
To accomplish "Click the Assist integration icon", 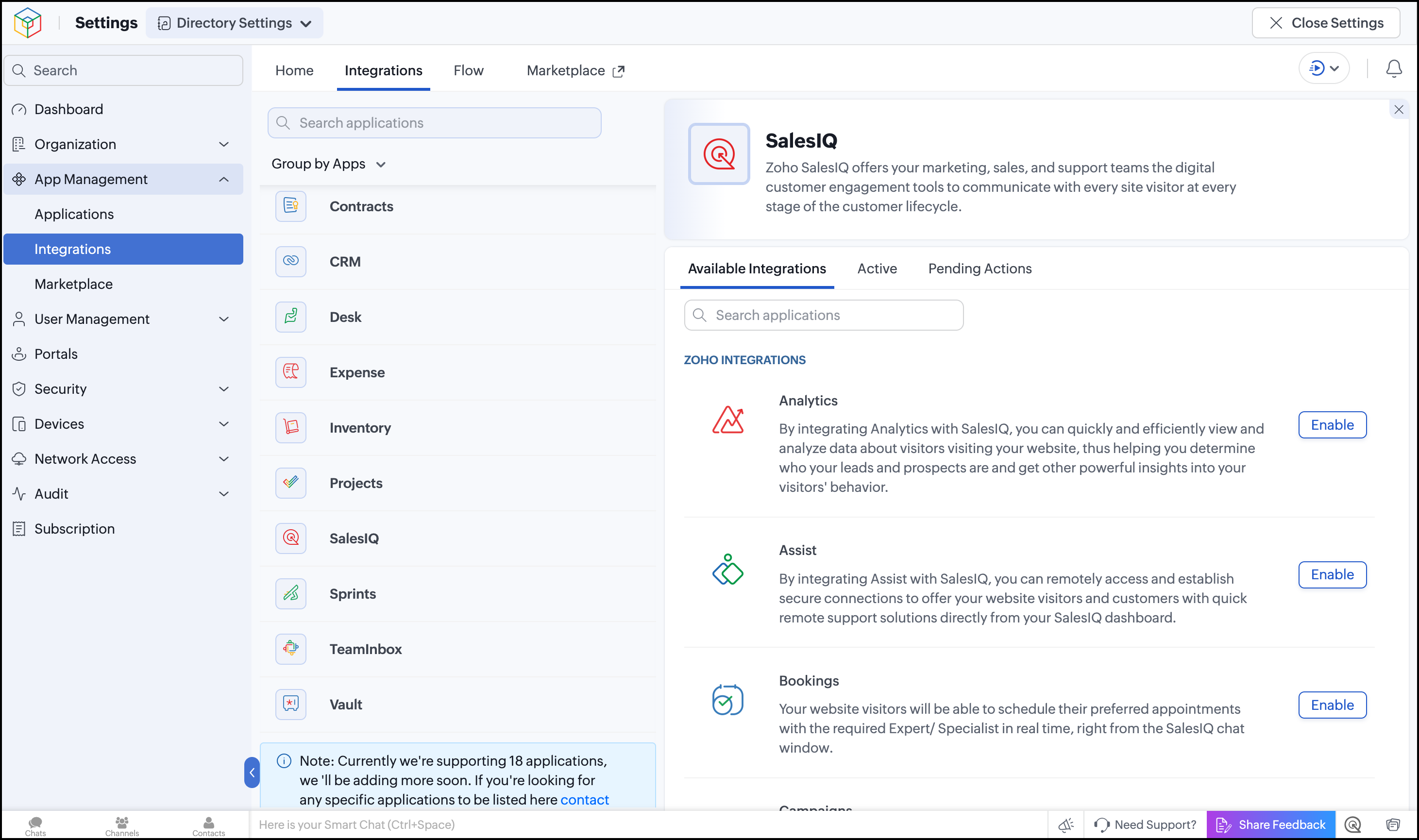I will (x=728, y=570).
